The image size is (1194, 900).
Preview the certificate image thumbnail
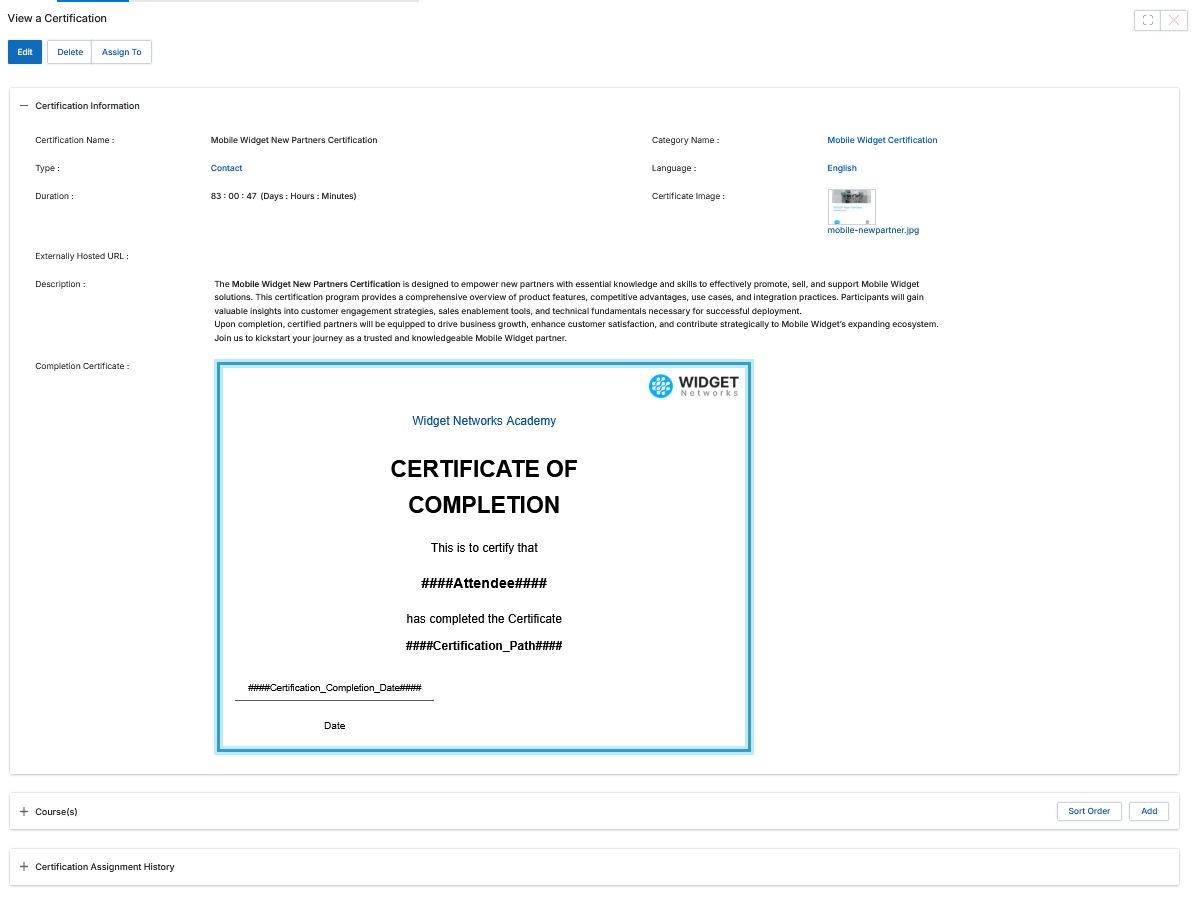tap(851, 206)
